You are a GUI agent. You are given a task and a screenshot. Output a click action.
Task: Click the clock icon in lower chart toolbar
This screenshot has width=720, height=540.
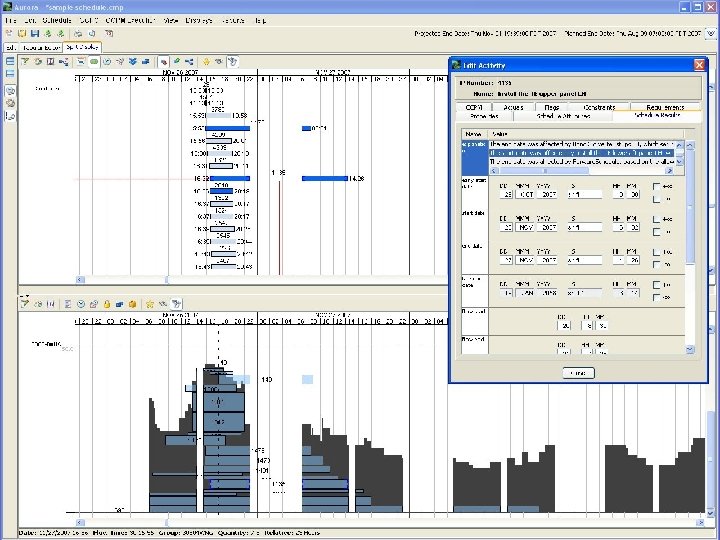[81, 304]
